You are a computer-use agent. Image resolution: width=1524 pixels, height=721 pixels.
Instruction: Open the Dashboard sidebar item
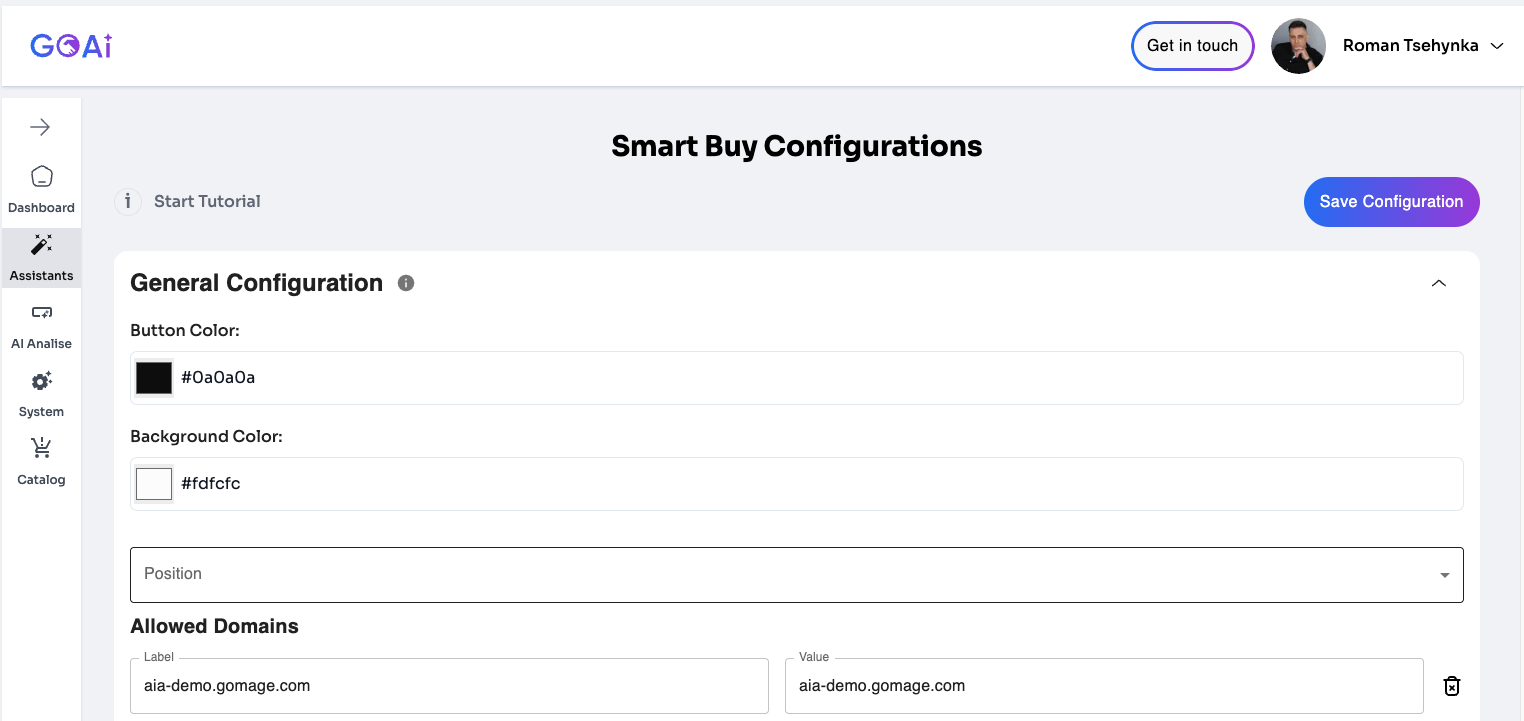(x=41, y=189)
